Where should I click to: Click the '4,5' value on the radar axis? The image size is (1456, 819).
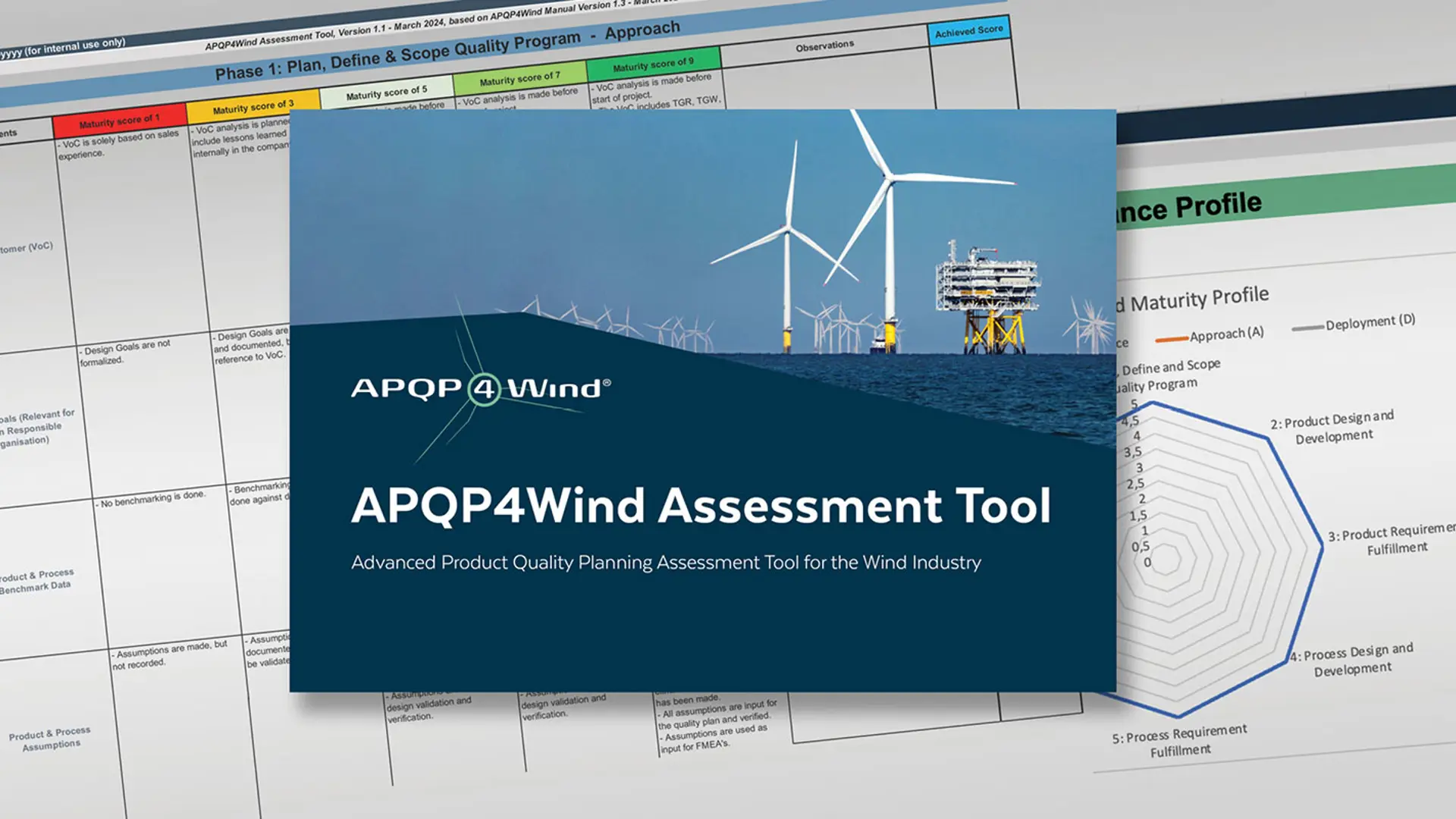click(x=1130, y=421)
